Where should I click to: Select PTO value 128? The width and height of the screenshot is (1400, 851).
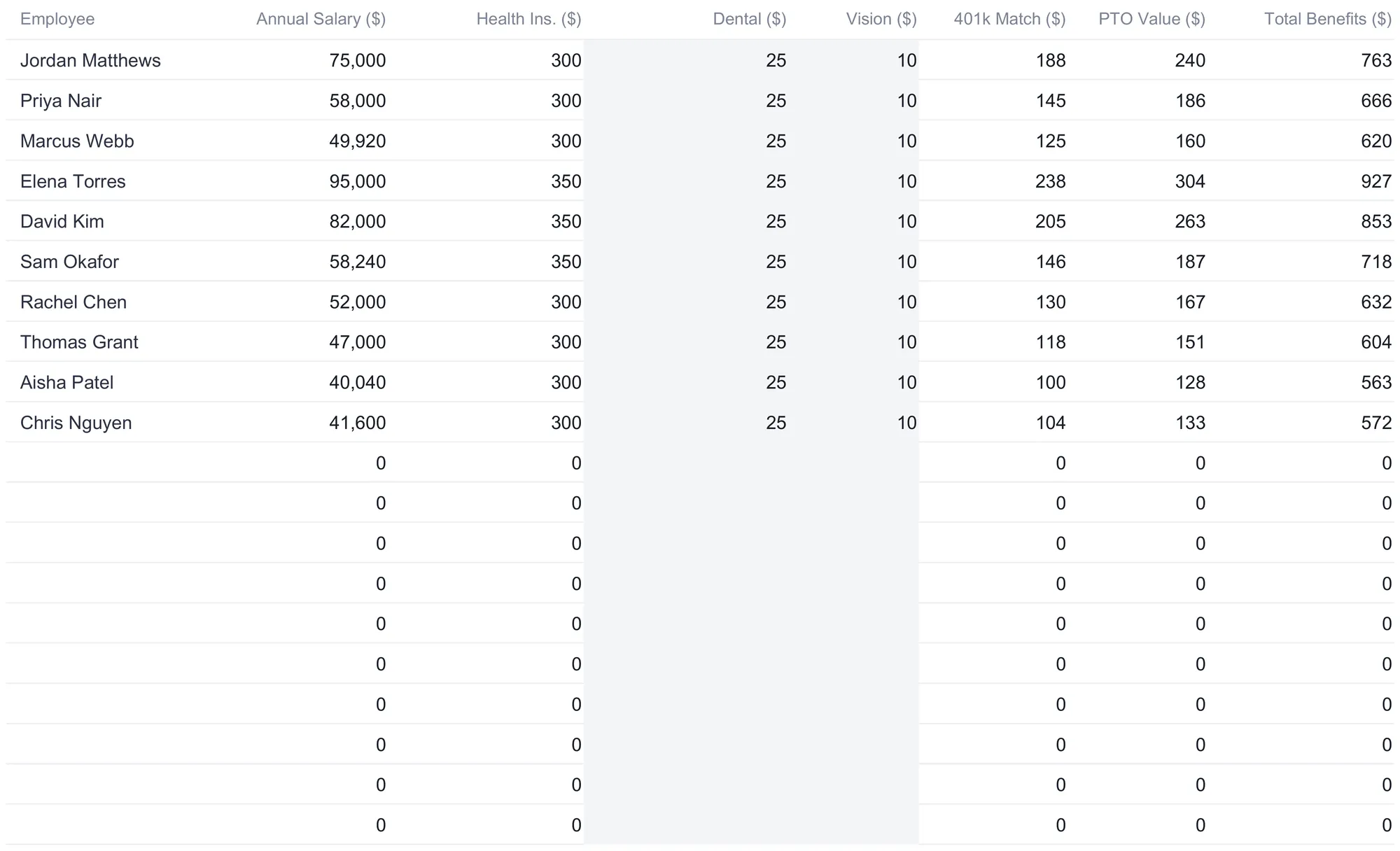(x=1190, y=382)
